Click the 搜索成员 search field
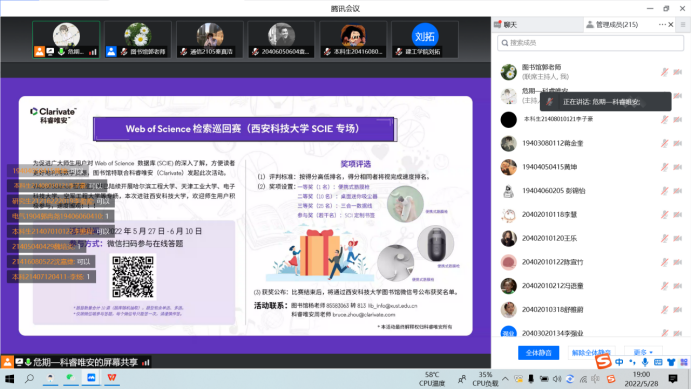Screen dimensions: 692x389 click(x=590, y=43)
